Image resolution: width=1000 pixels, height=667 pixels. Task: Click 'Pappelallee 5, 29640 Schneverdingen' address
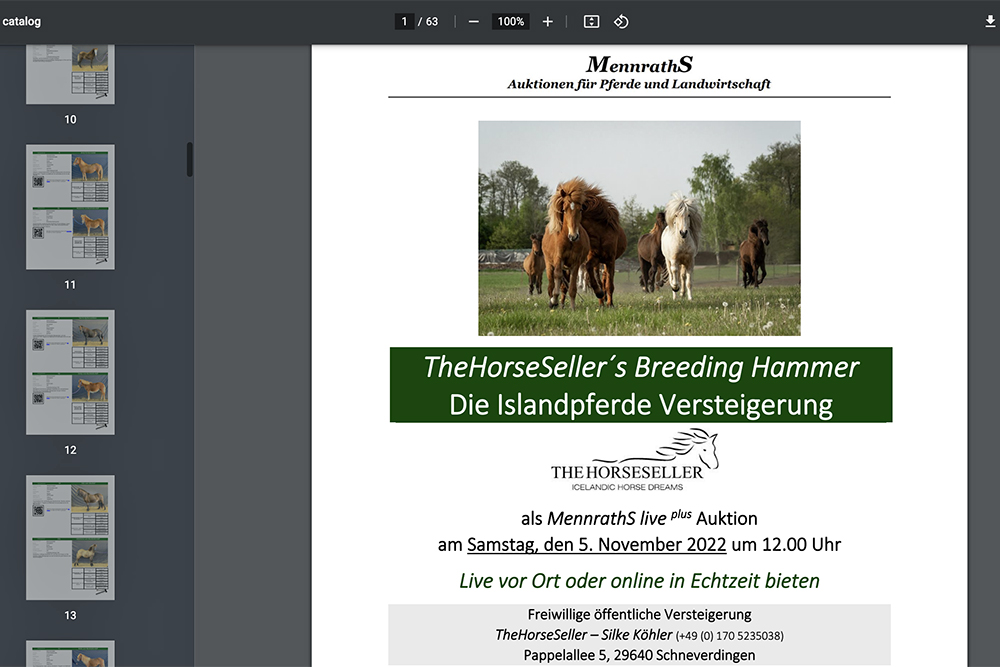pyautogui.click(x=639, y=656)
